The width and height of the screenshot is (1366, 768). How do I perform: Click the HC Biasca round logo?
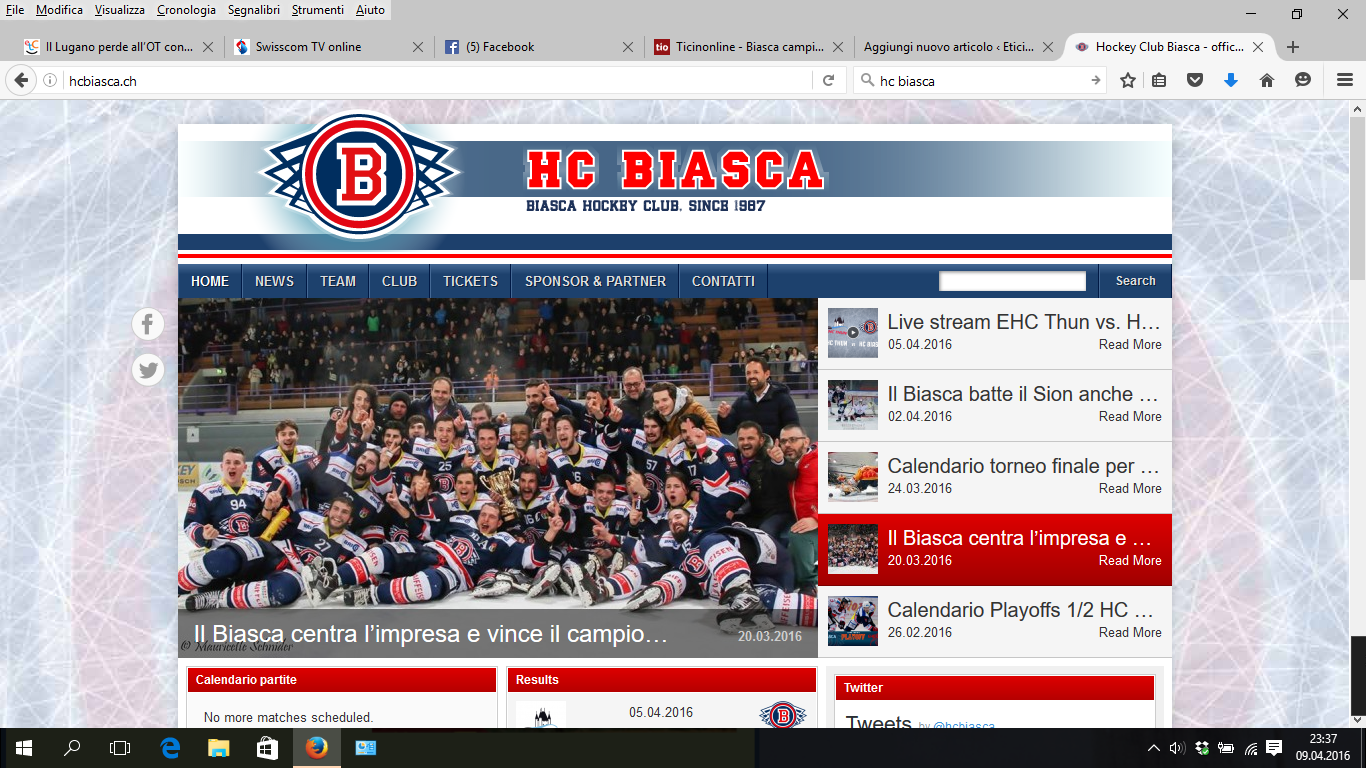359,176
